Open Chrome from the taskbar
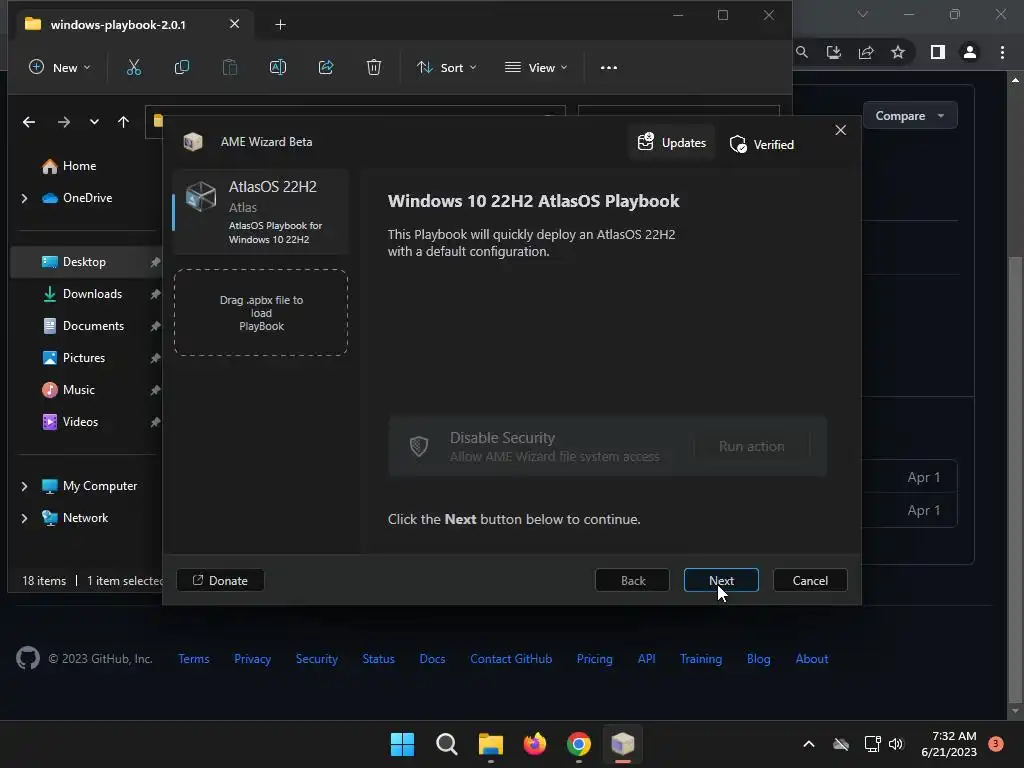The image size is (1024, 768). click(579, 744)
